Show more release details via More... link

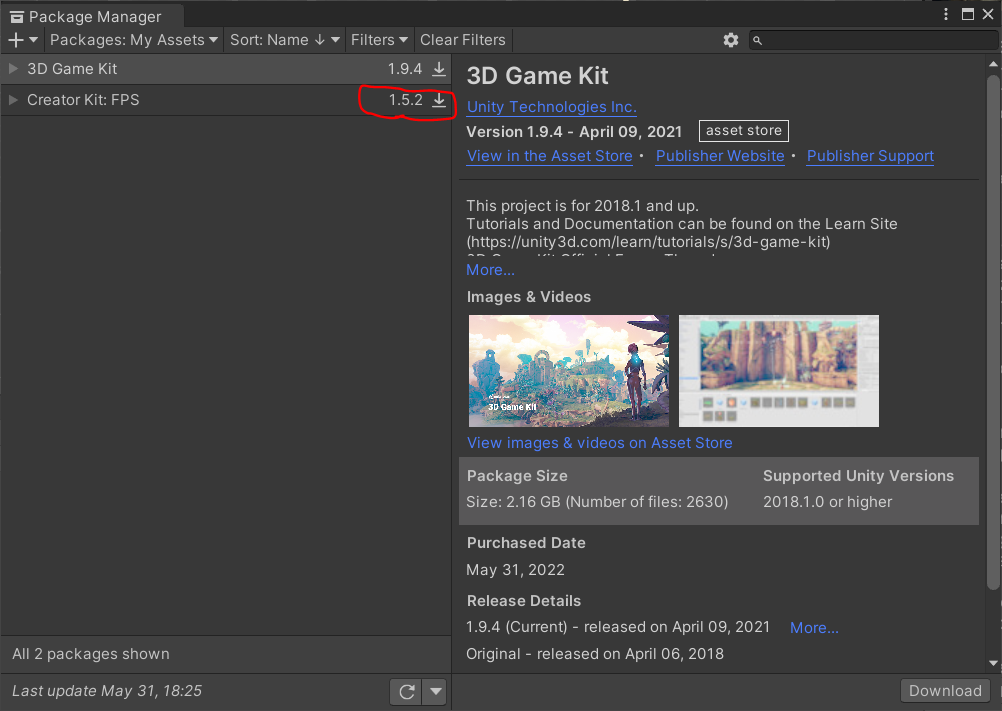814,628
